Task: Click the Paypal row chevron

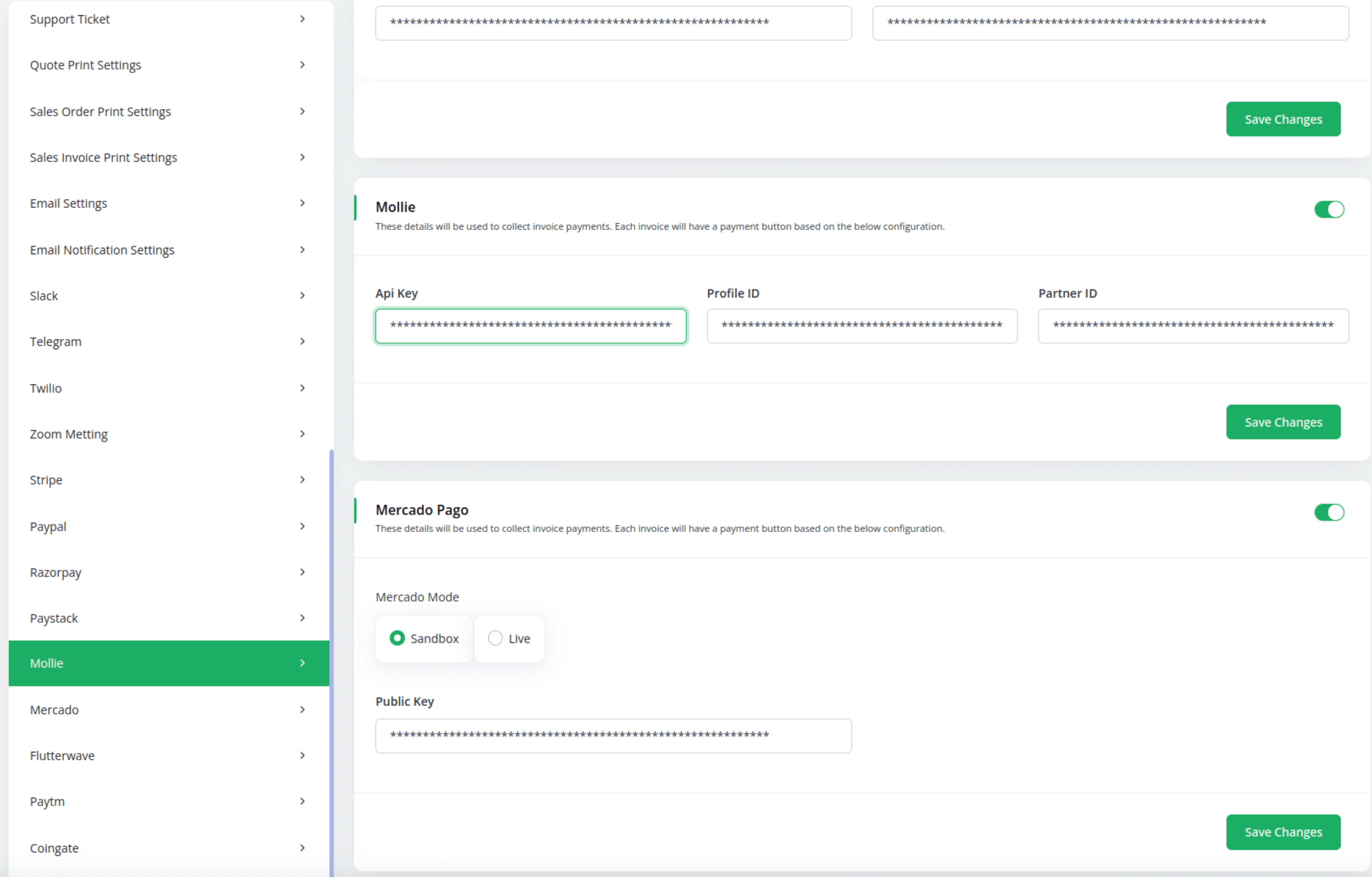Action: click(303, 527)
